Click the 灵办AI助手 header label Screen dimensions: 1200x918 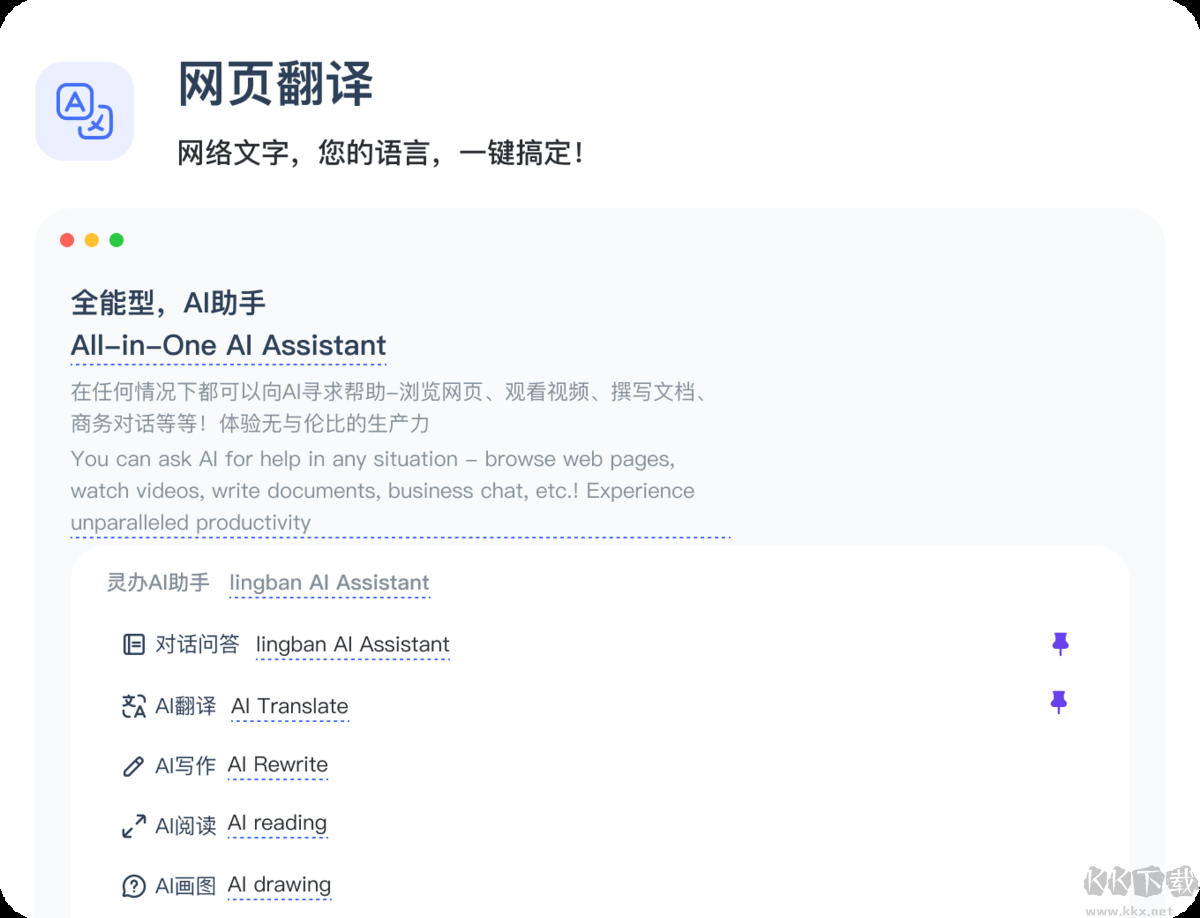pos(156,583)
